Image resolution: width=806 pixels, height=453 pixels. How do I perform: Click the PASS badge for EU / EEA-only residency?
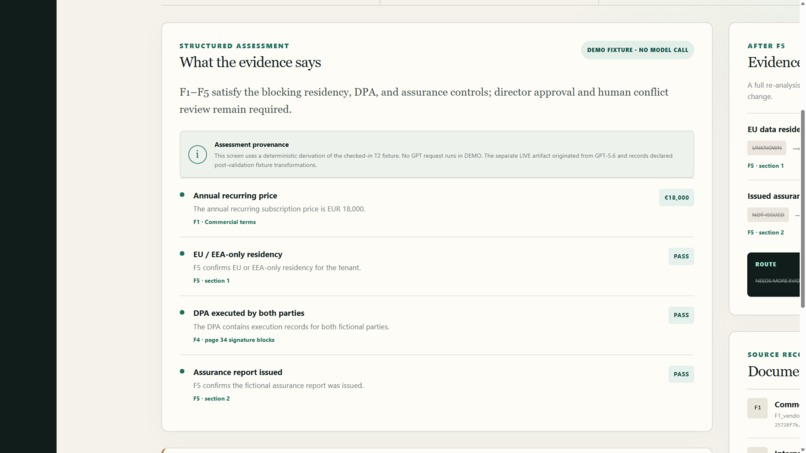(681, 256)
